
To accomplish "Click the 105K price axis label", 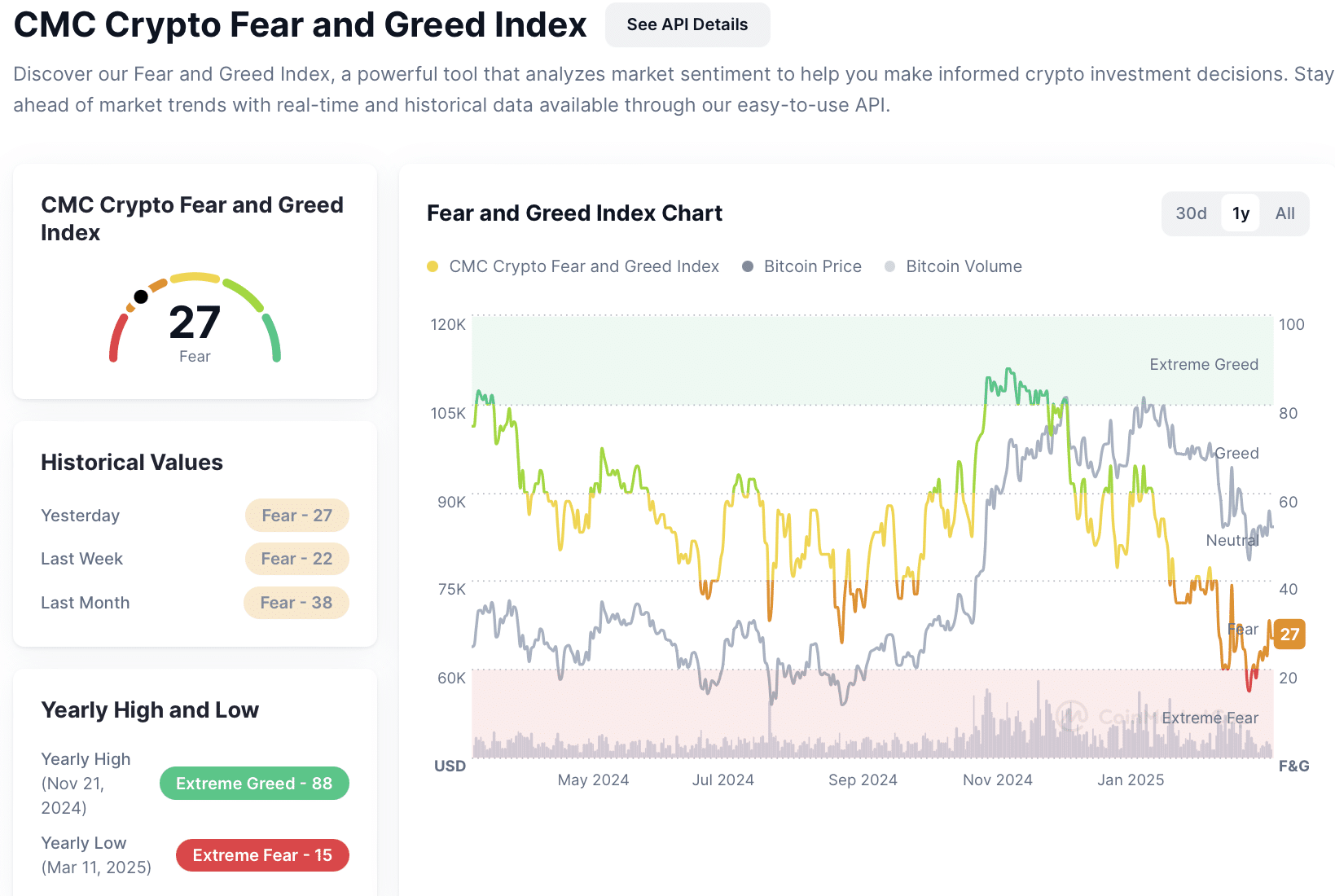I will [448, 413].
